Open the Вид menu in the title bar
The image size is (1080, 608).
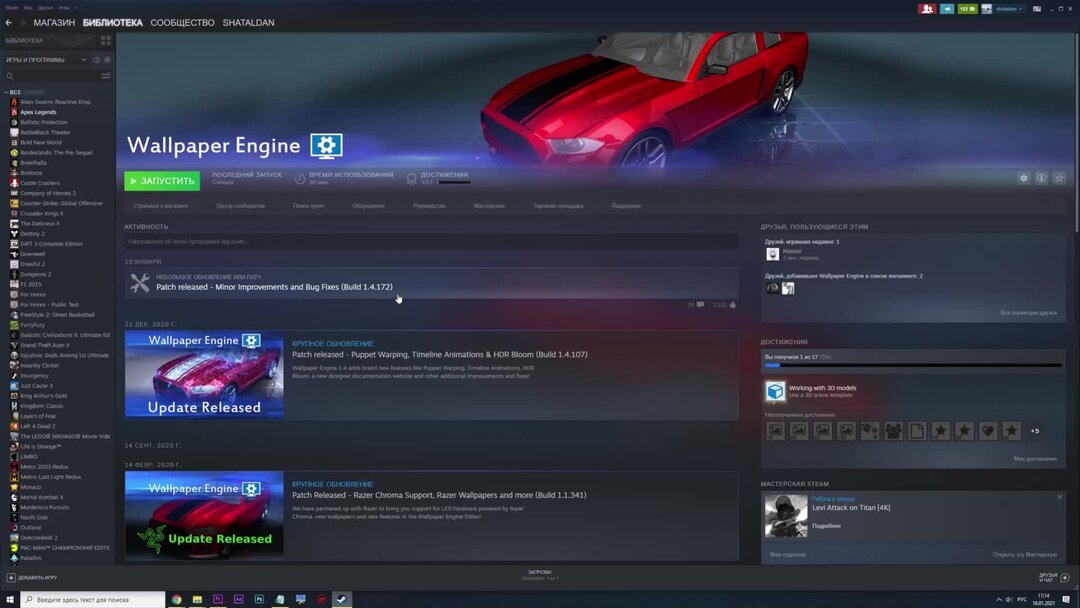coord(28,8)
